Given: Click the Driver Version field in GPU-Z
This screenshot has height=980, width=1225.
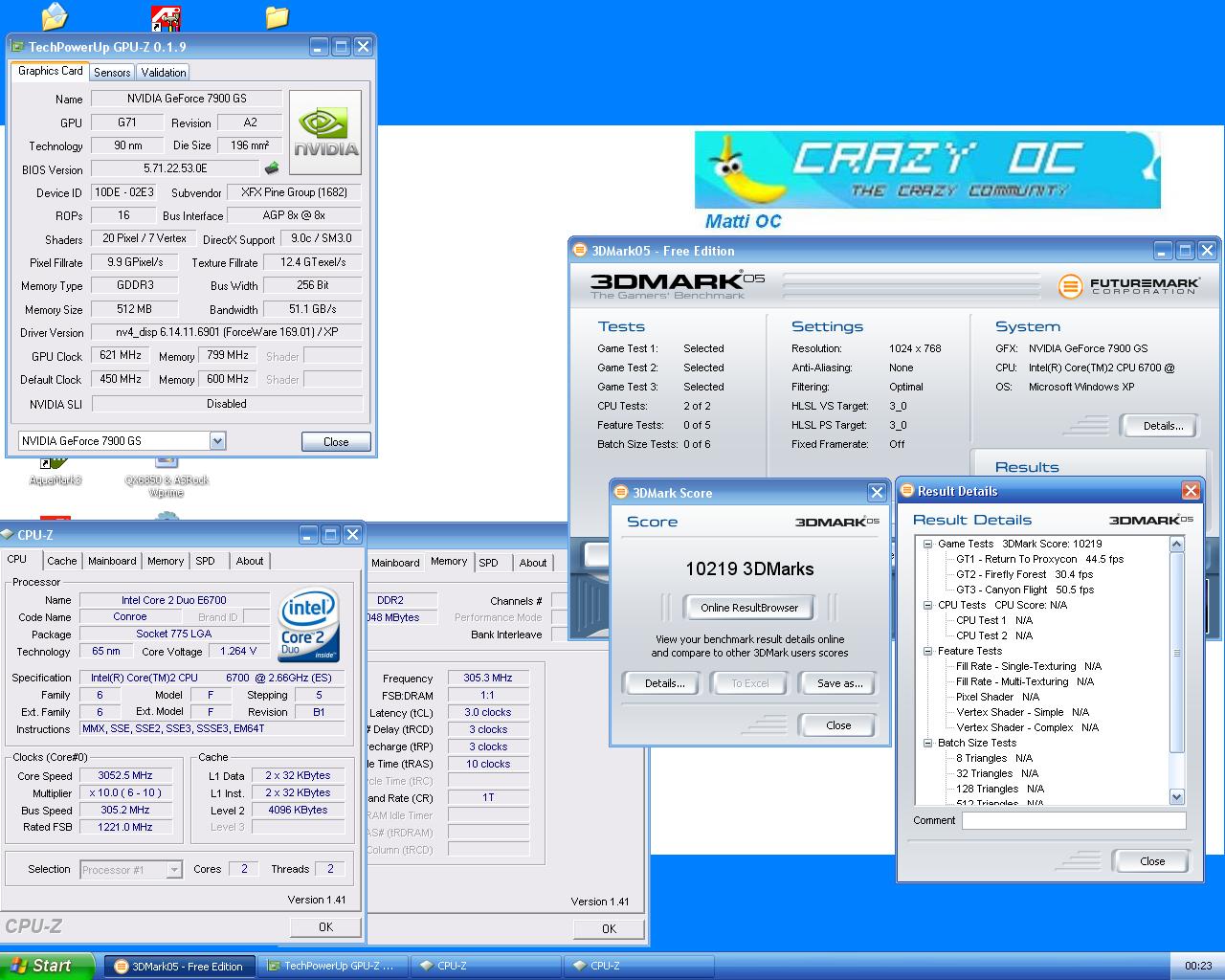Looking at the screenshot, I should tap(227, 332).
